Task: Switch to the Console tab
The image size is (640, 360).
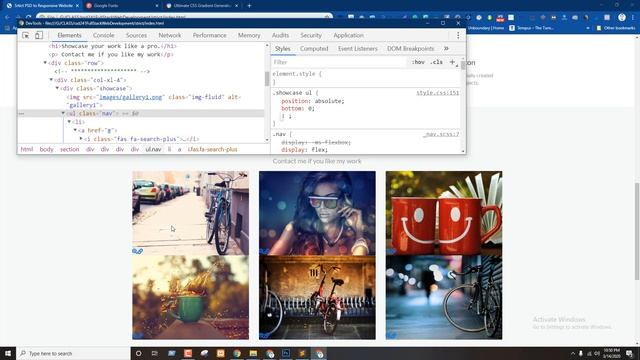Action: click(104, 36)
